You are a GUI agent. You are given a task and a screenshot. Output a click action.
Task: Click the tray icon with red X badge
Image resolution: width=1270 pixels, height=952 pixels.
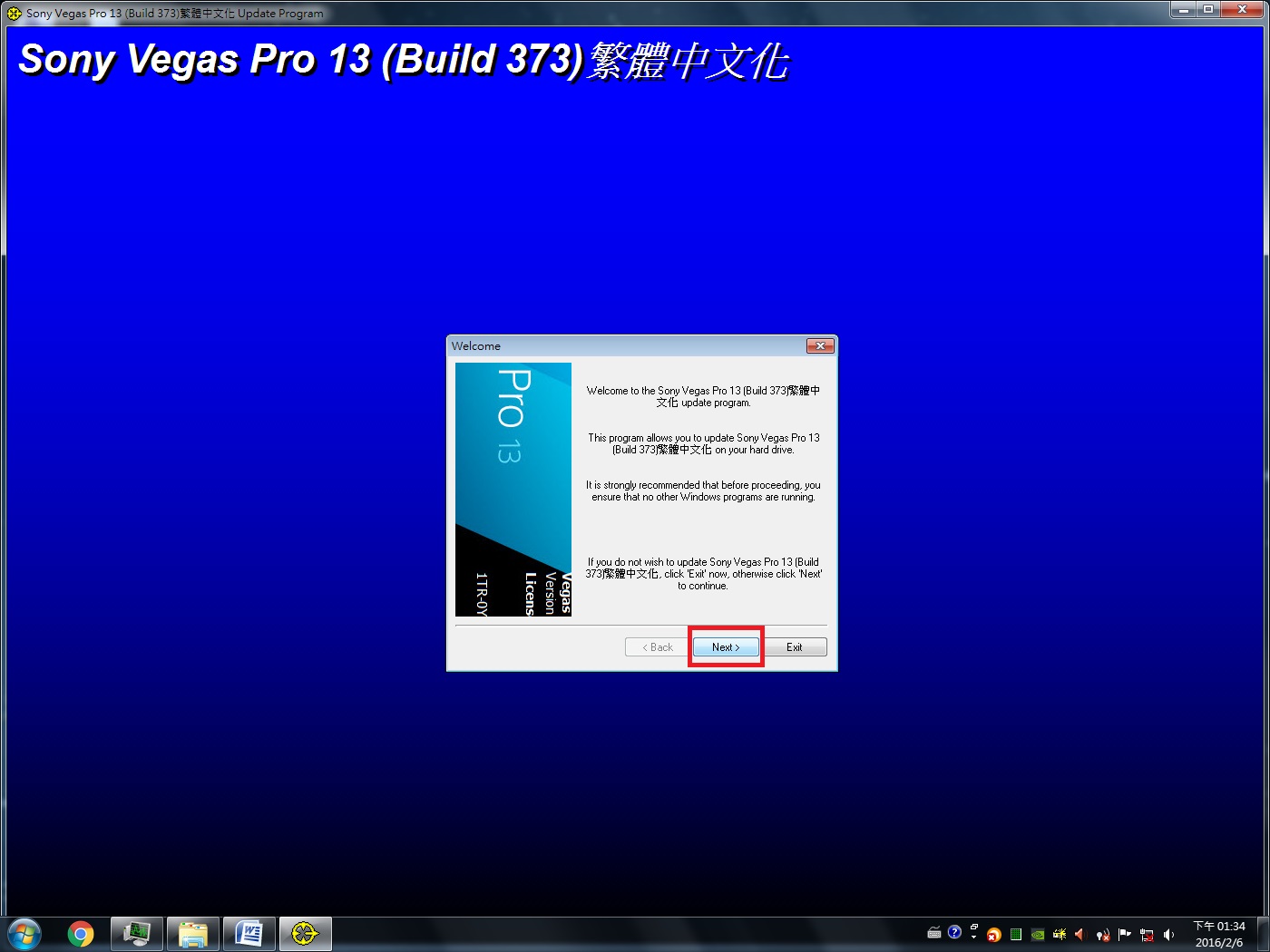tap(1103, 935)
